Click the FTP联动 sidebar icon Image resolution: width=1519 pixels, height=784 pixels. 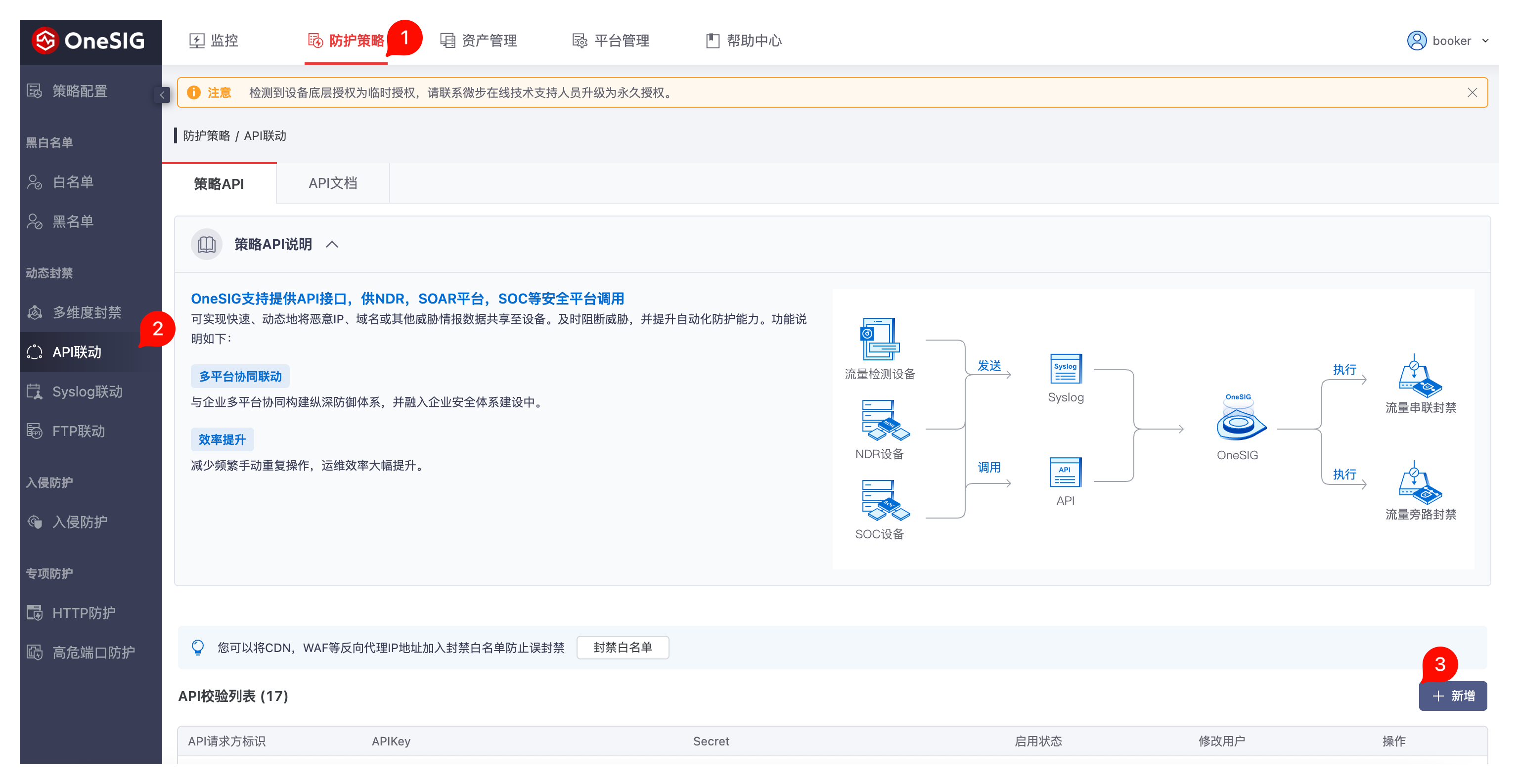34,431
